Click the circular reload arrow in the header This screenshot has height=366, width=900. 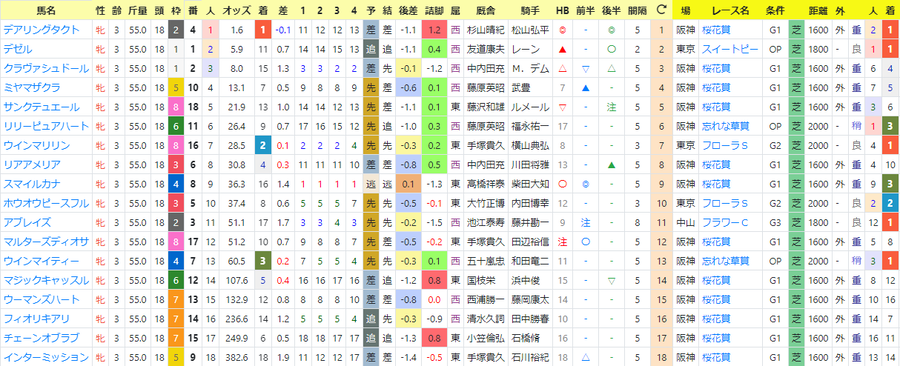(662, 10)
